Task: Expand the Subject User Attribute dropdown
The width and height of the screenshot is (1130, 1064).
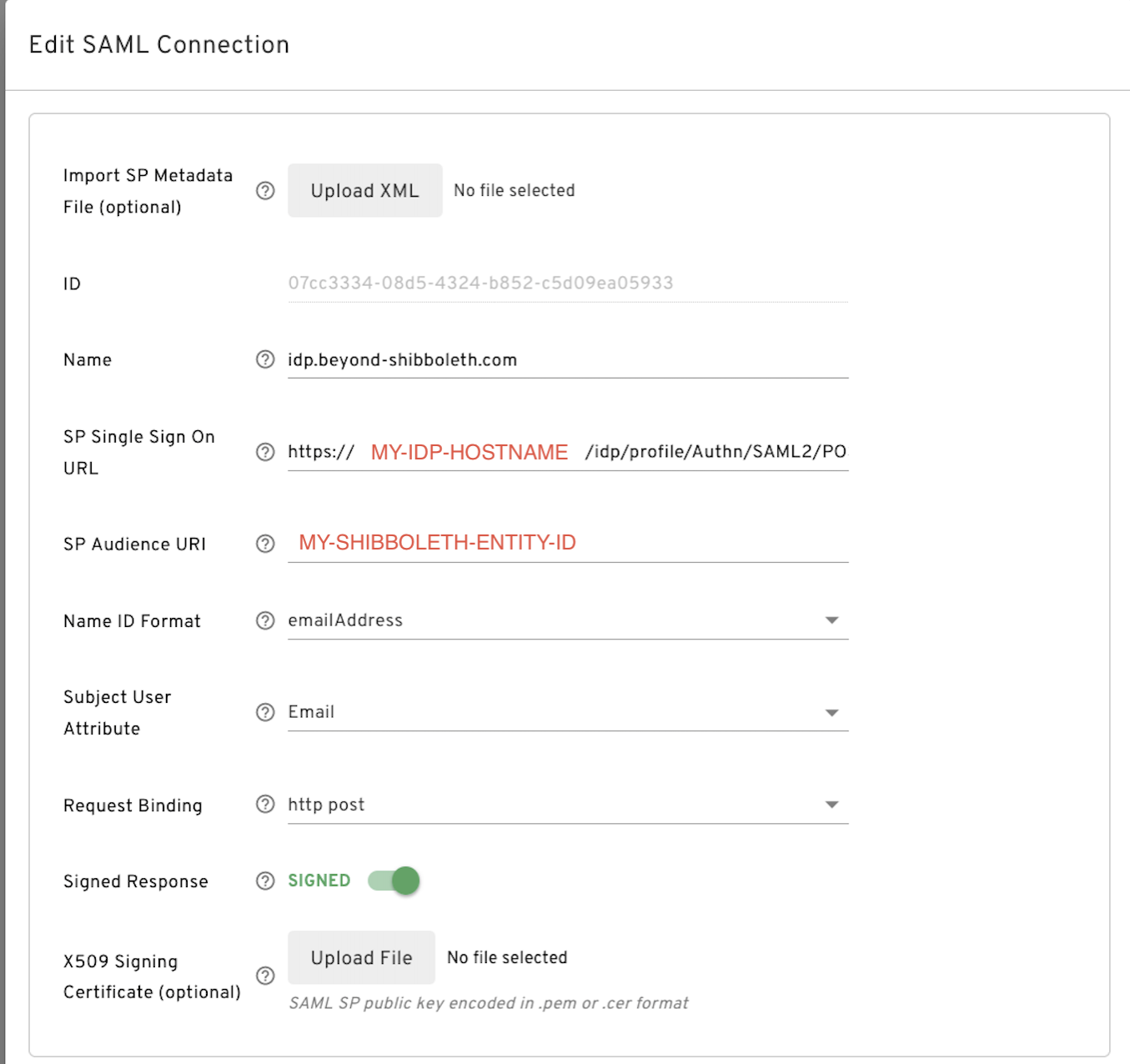Action: tap(567, 712)
